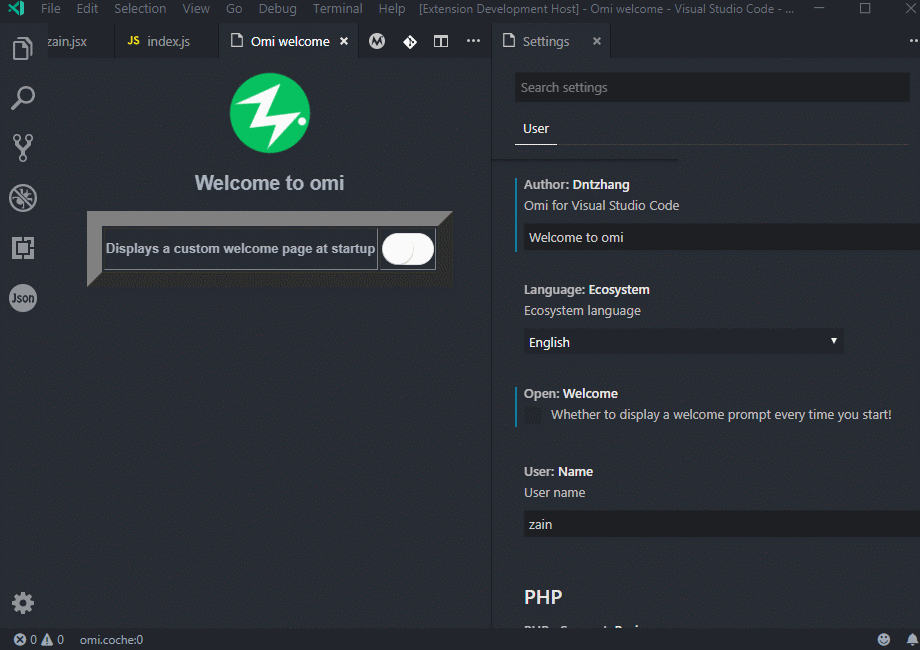Close the Settings tab
This screenshot has height=650, width=920.
[x=597, y=41]
